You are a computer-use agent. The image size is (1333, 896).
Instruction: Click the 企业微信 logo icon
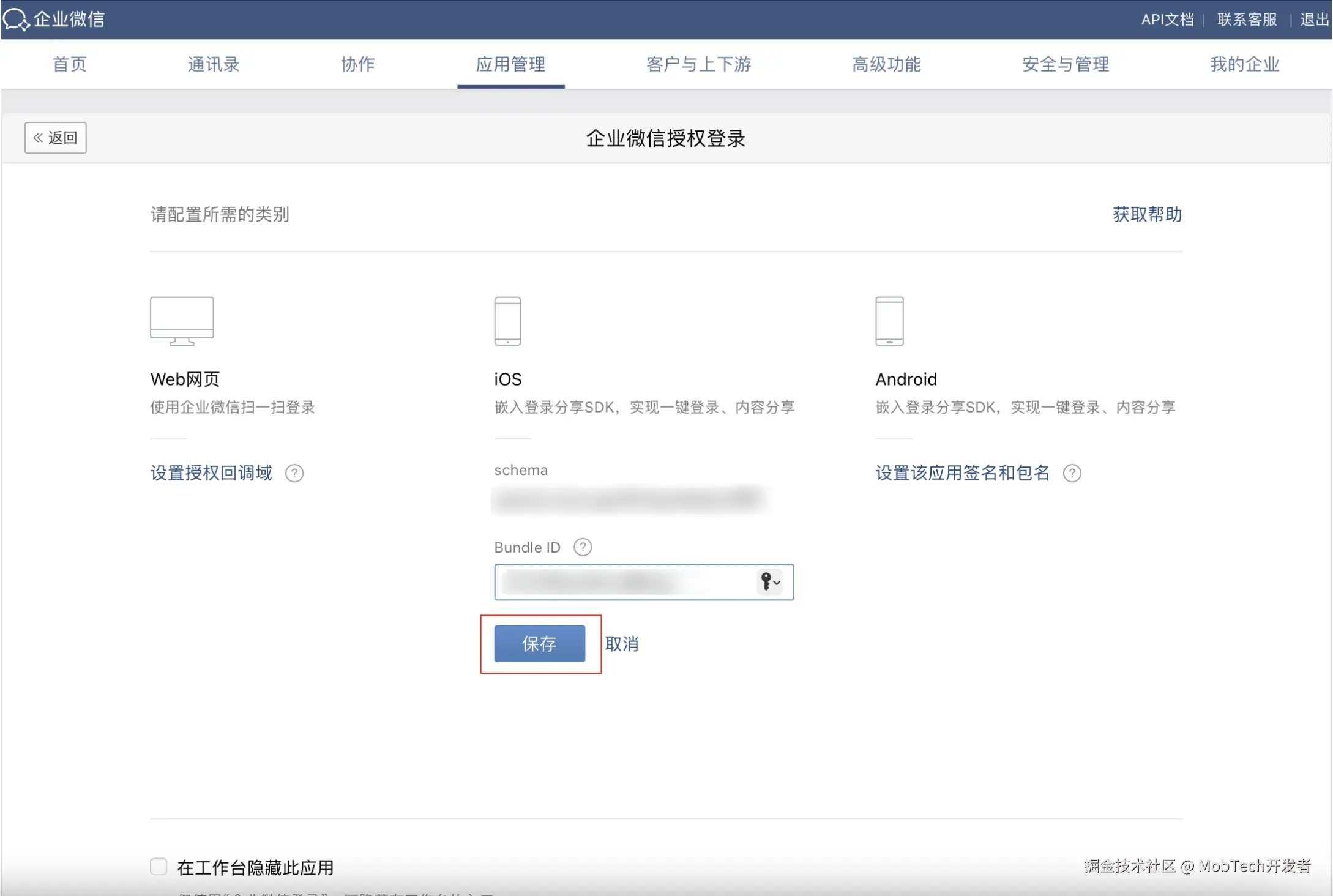tap(16, 19)
